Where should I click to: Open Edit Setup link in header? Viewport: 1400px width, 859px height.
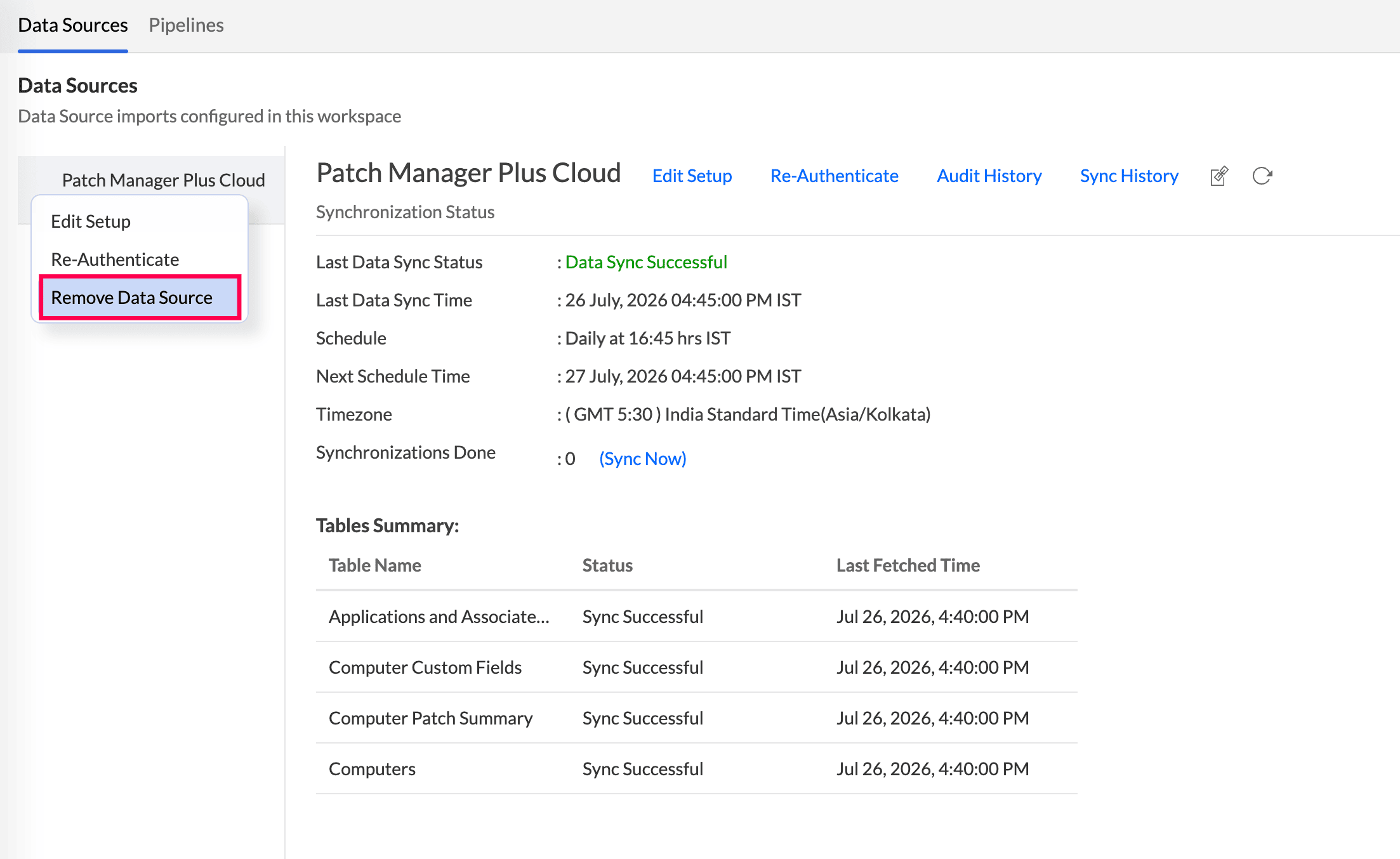tap(692, 176)
